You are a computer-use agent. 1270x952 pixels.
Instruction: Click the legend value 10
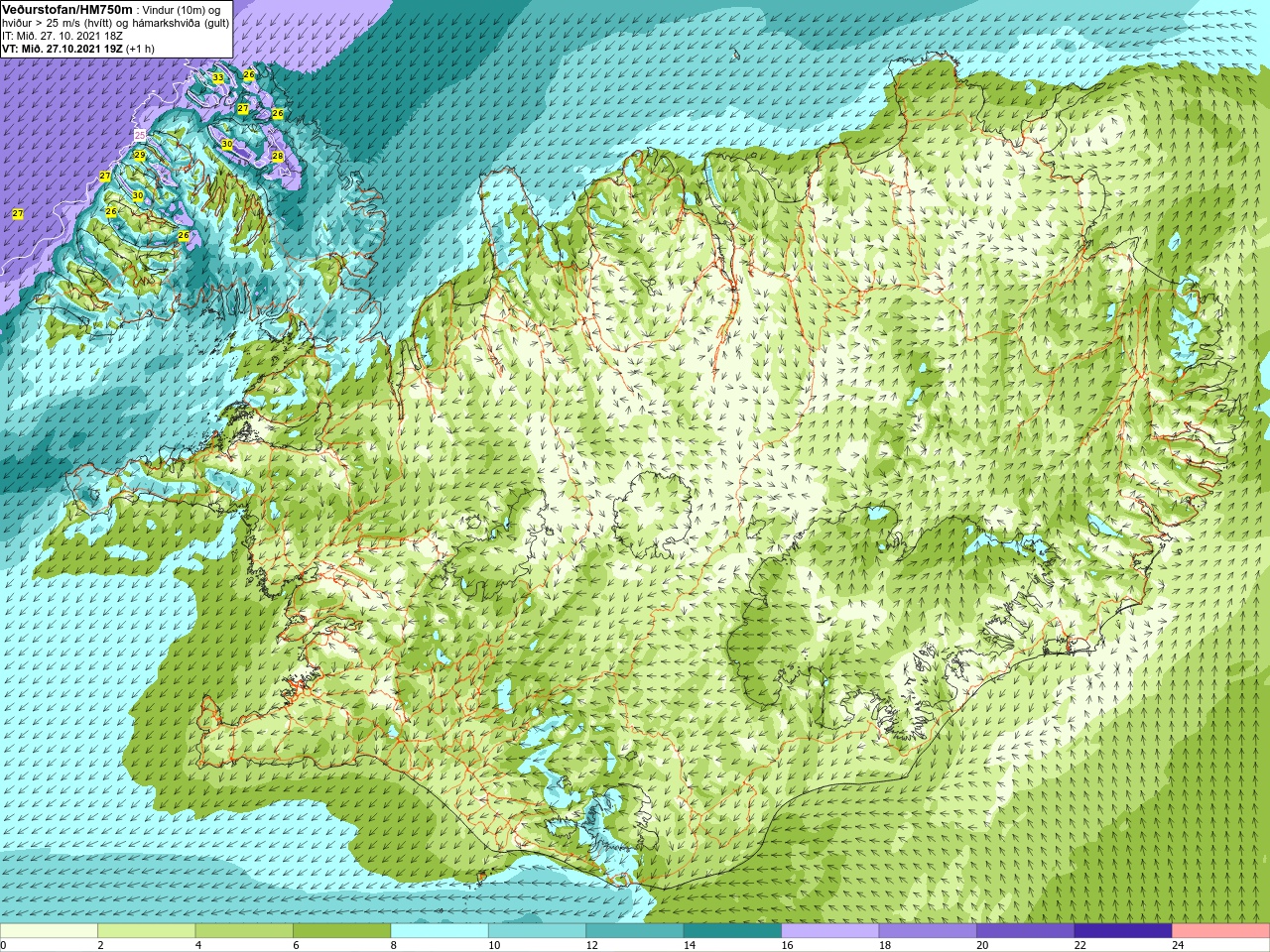click(x=493, y=945)
